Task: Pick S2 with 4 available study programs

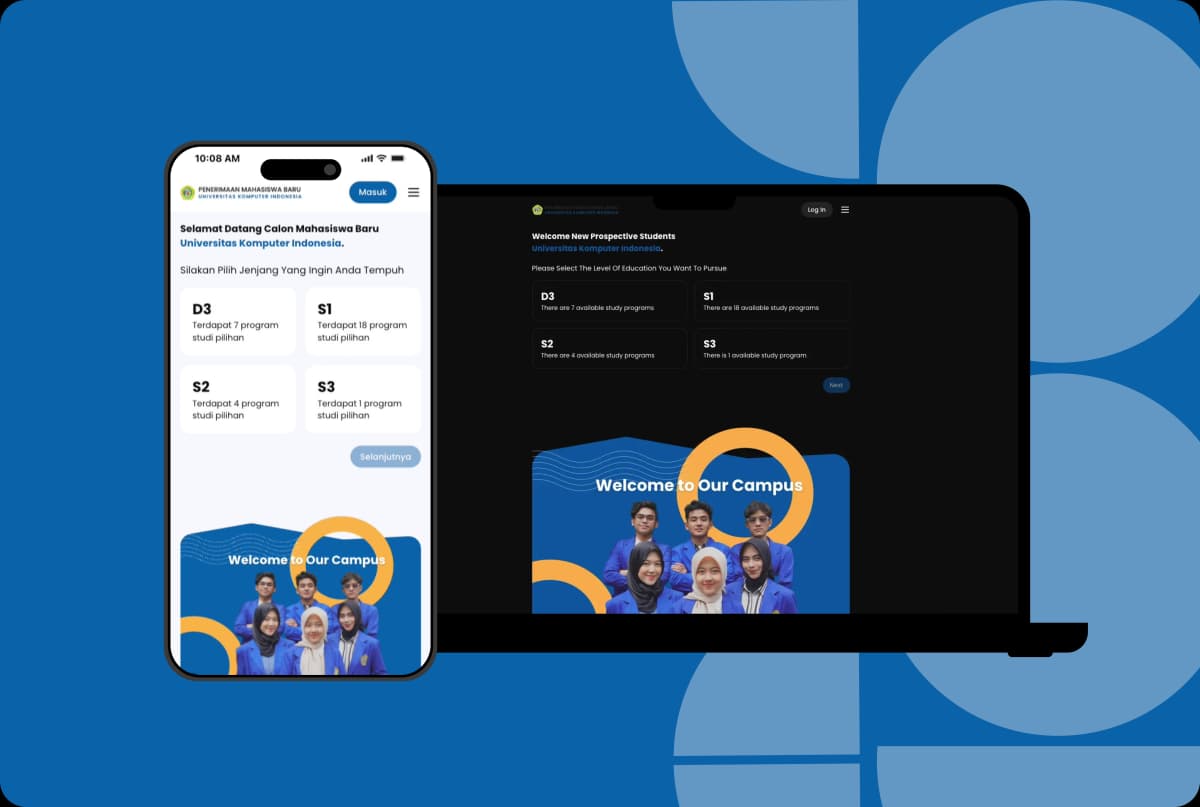Action: point(609,349)
